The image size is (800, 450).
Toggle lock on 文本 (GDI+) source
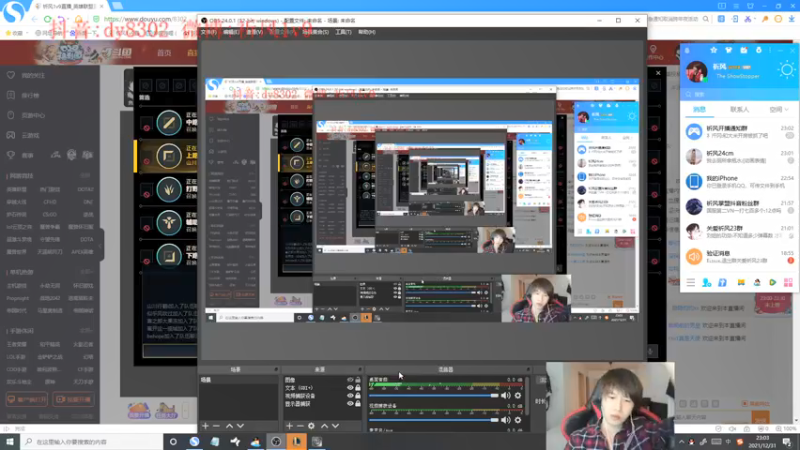point(358,388)
